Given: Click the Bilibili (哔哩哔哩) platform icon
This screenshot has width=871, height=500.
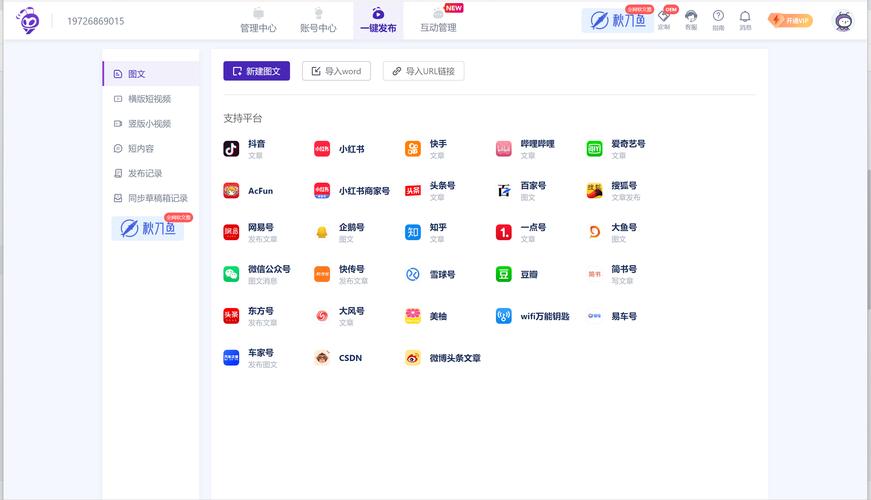Looking at the screenshot, I should [503, 149].
